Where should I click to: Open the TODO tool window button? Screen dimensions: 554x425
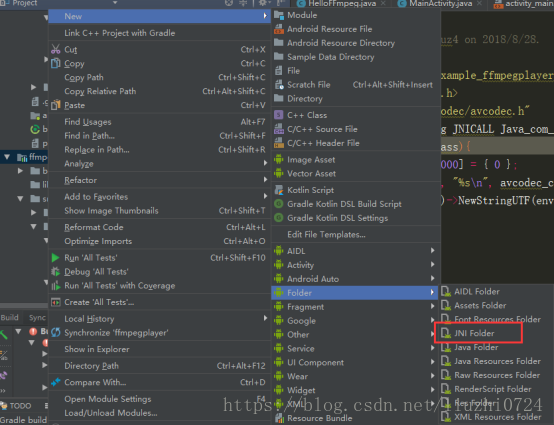click(16, 406)
